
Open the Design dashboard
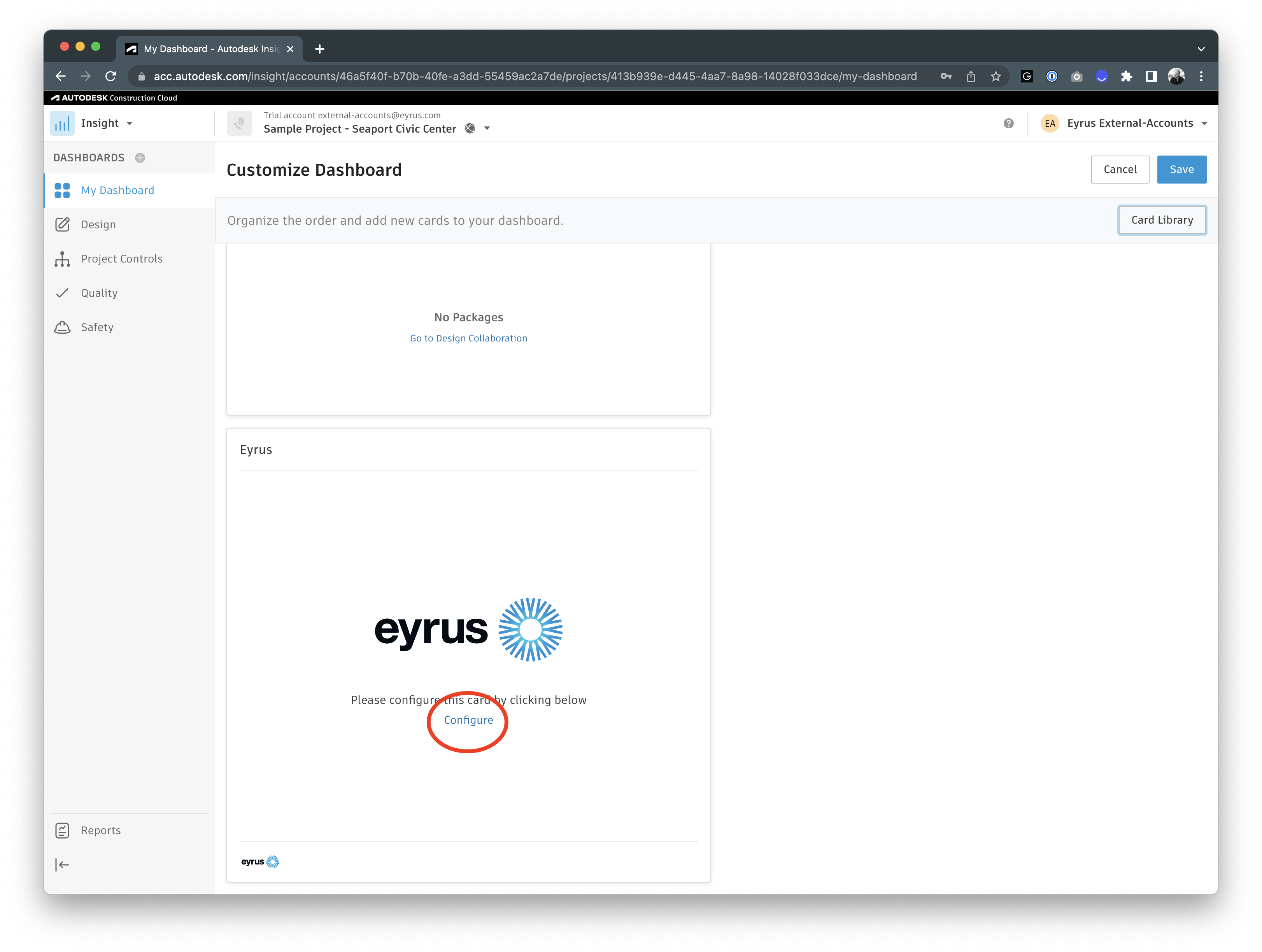[129, 225]
